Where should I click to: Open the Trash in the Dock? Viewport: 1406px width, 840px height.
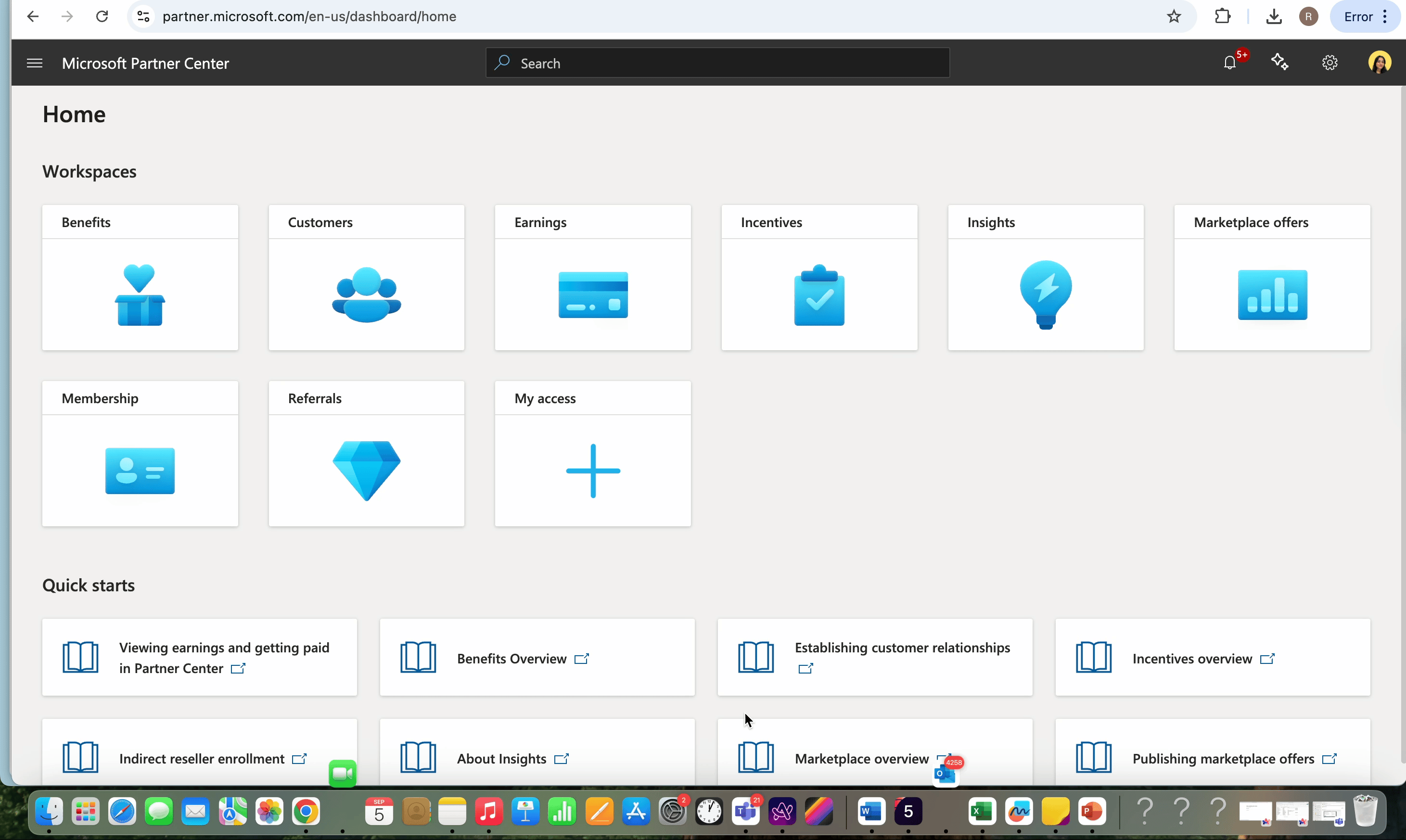pos(1365,811)
